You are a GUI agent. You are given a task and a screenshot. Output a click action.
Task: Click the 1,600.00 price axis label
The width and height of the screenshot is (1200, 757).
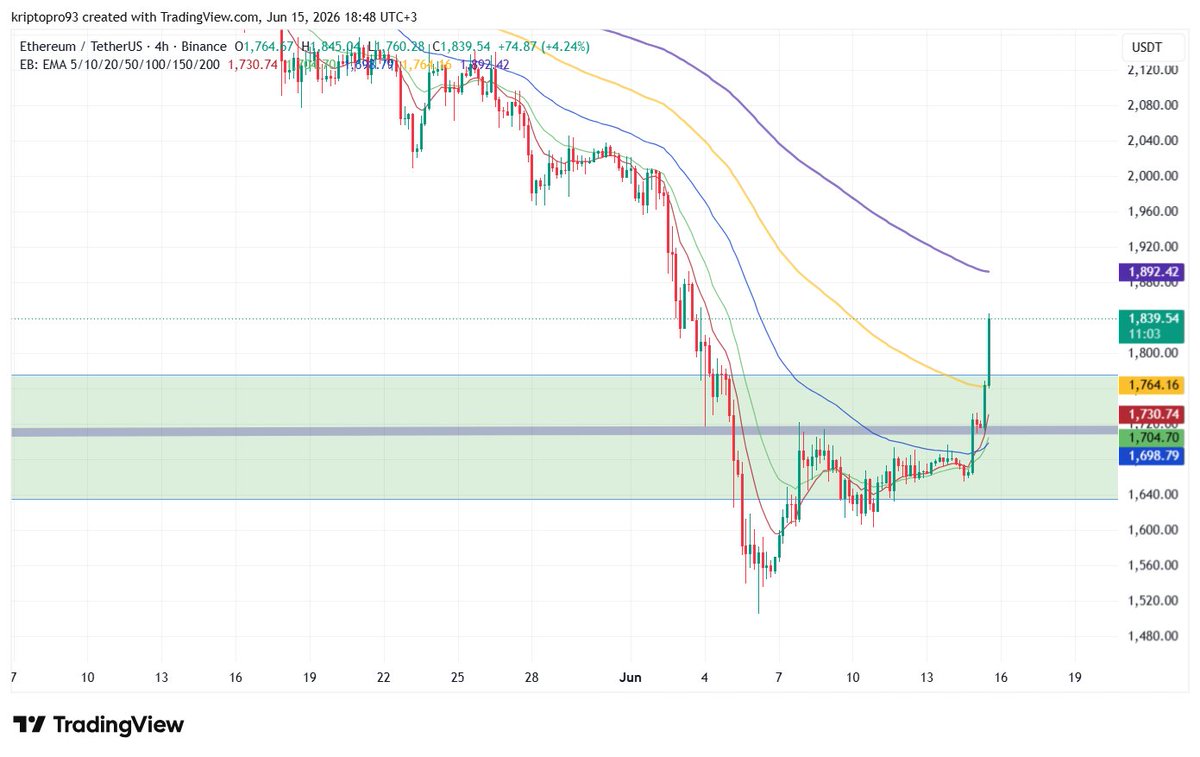coord(1152,530)
